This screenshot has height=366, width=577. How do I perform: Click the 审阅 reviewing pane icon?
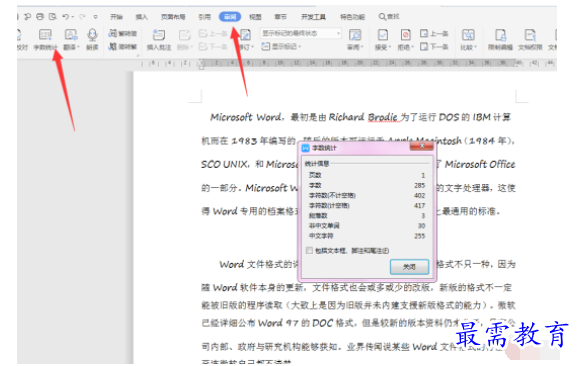(355, 35)
